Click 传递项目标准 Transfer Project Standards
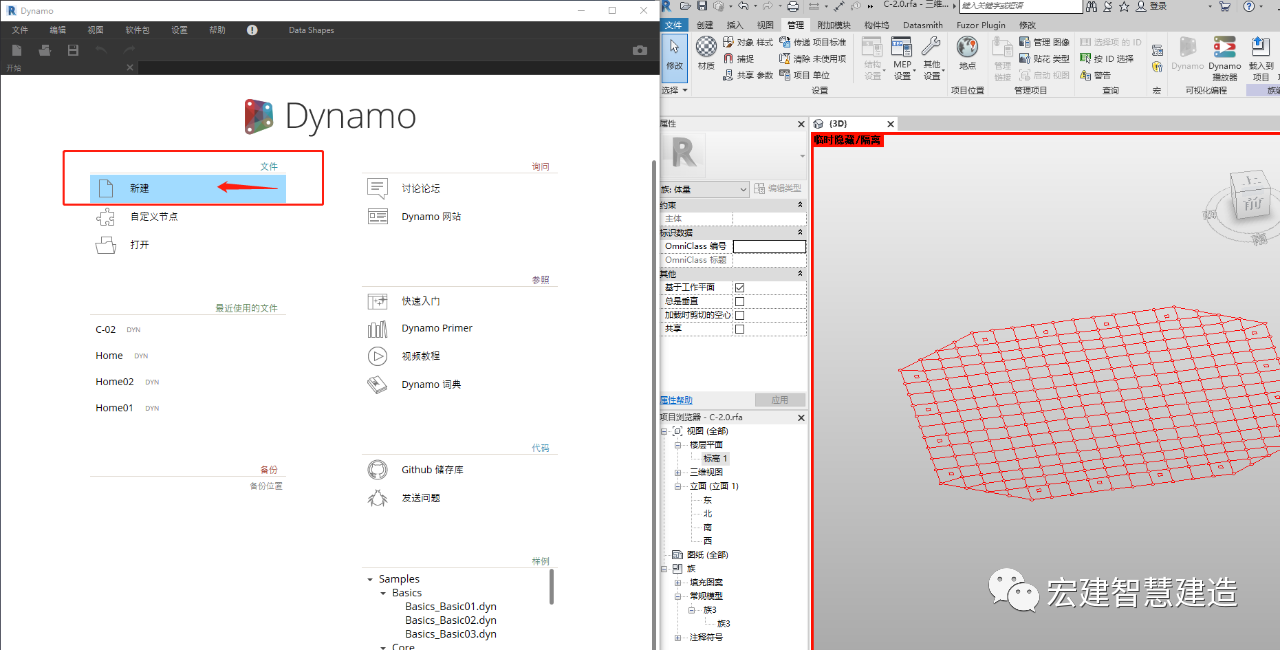The image size is (1280, 650). coord(812,42)
